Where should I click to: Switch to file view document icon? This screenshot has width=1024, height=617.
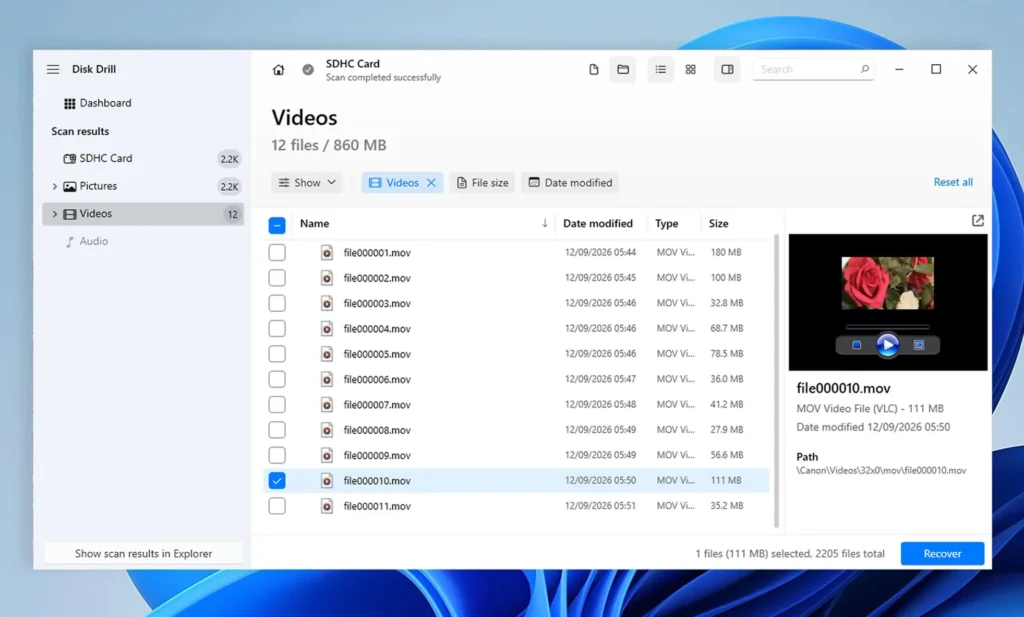pyautogui.click(x=594, y=69)
